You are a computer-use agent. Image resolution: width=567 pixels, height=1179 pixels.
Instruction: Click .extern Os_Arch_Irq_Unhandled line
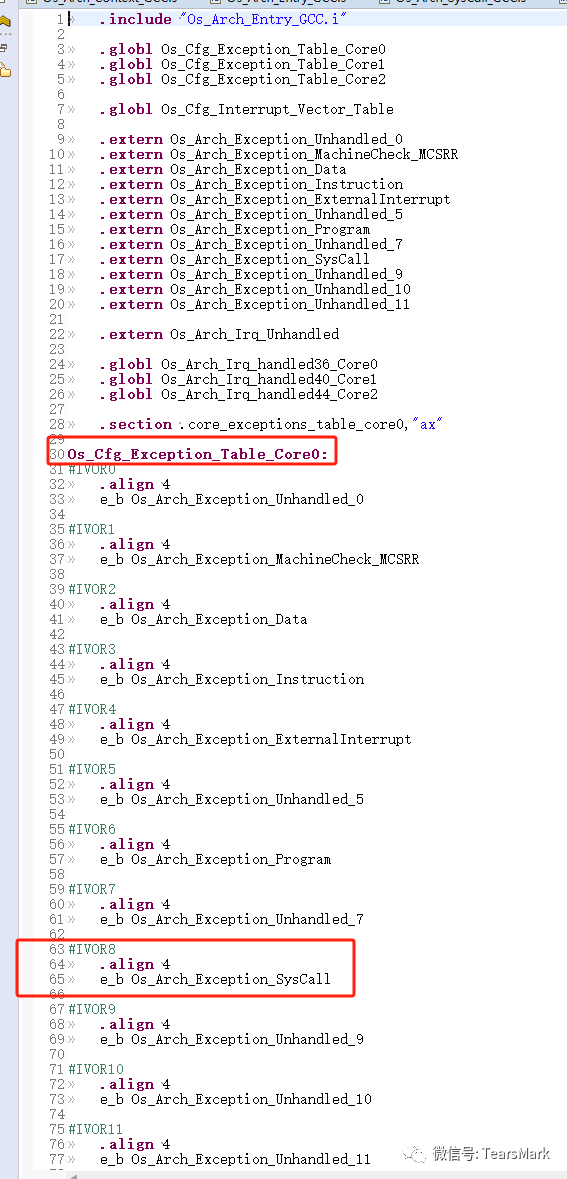coord(220,334)
